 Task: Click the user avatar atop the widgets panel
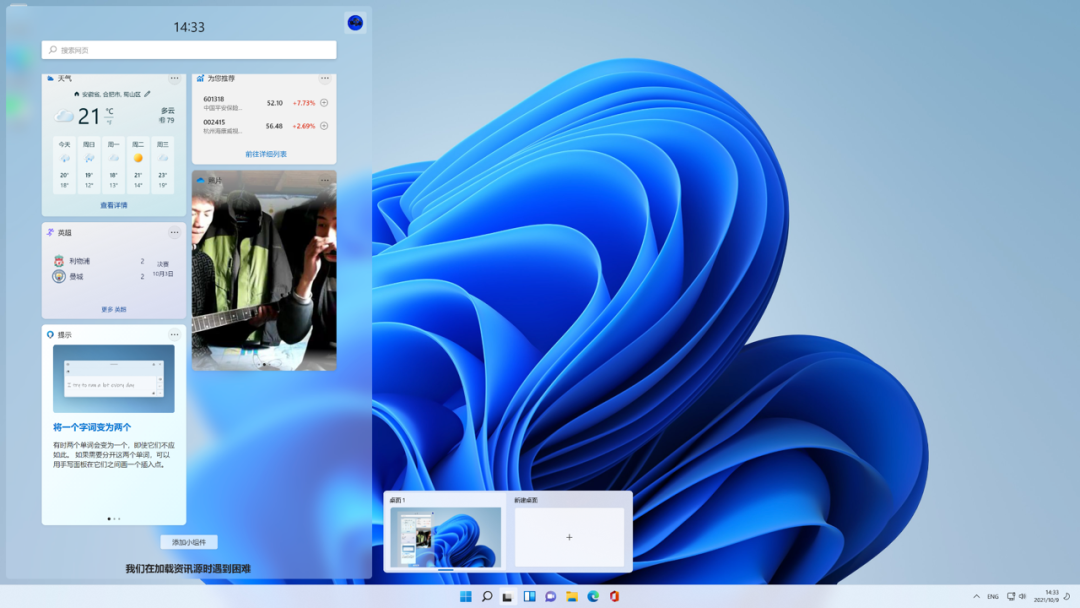coord(355,22)
